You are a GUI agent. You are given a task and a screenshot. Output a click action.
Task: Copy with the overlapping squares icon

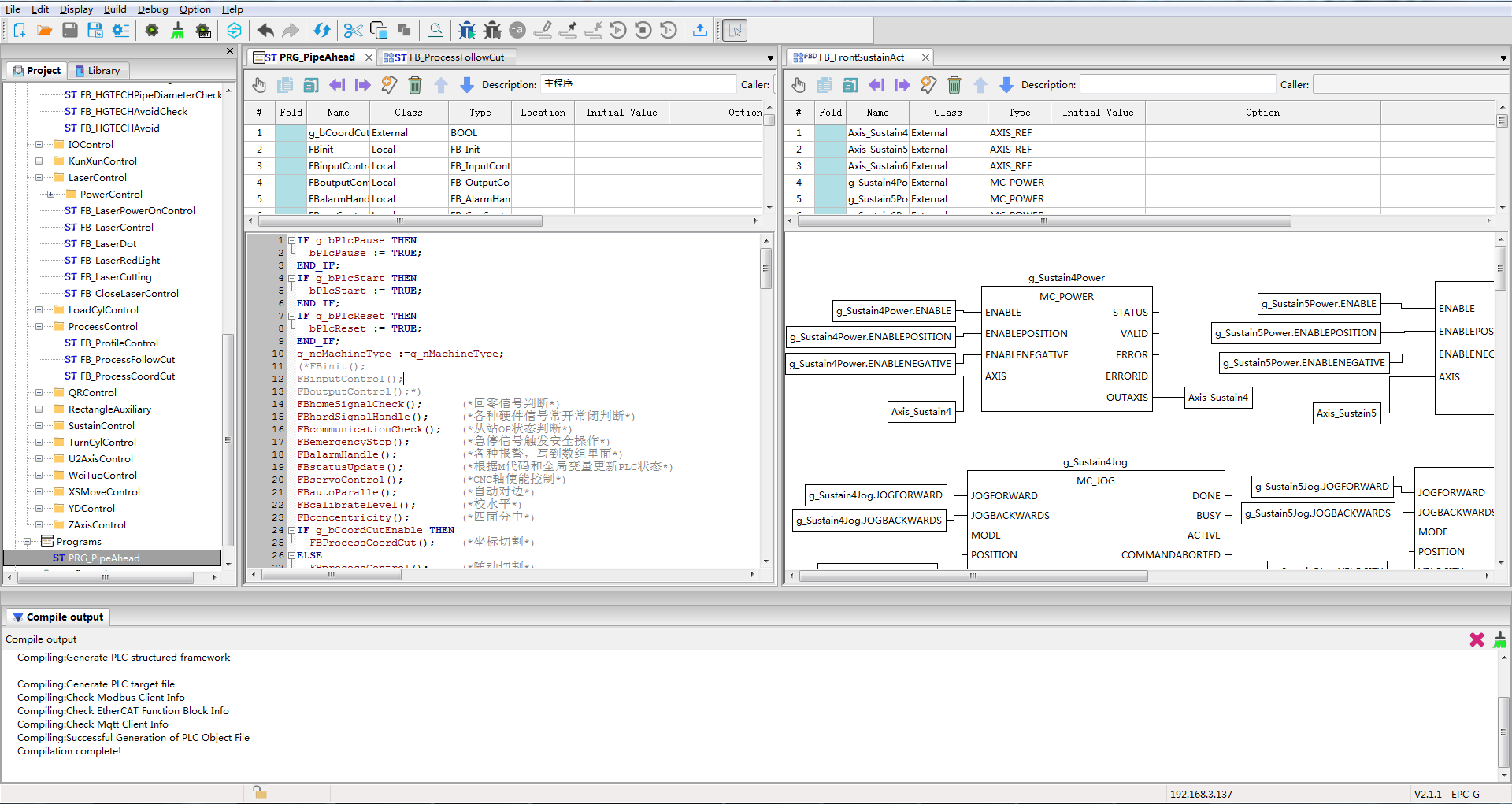click(x=379, y=31)
